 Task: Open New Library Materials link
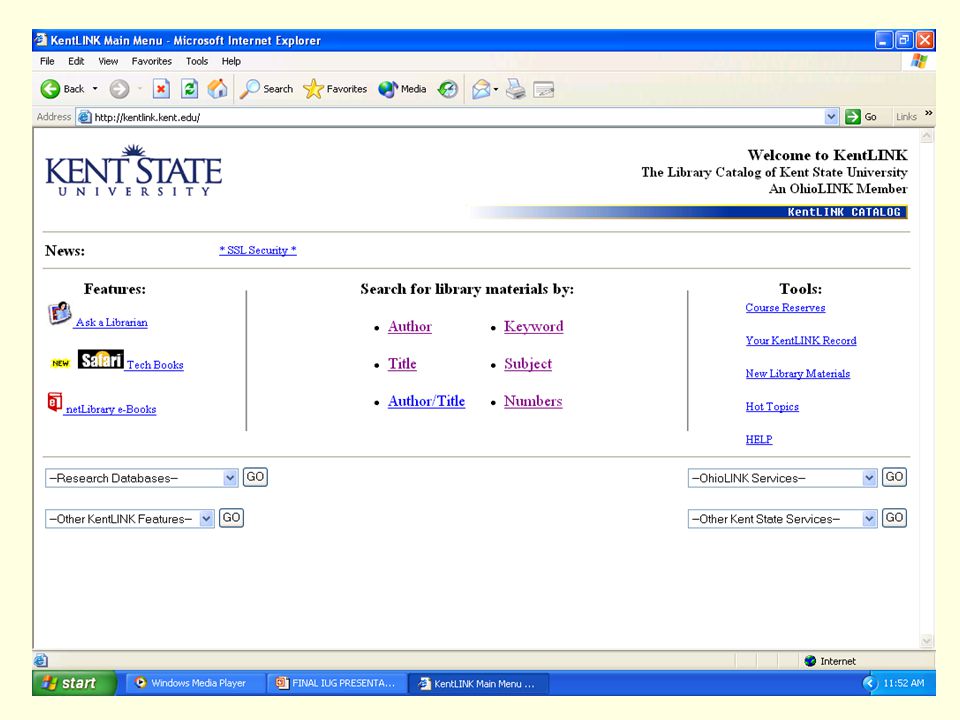[x=798, y=373]
